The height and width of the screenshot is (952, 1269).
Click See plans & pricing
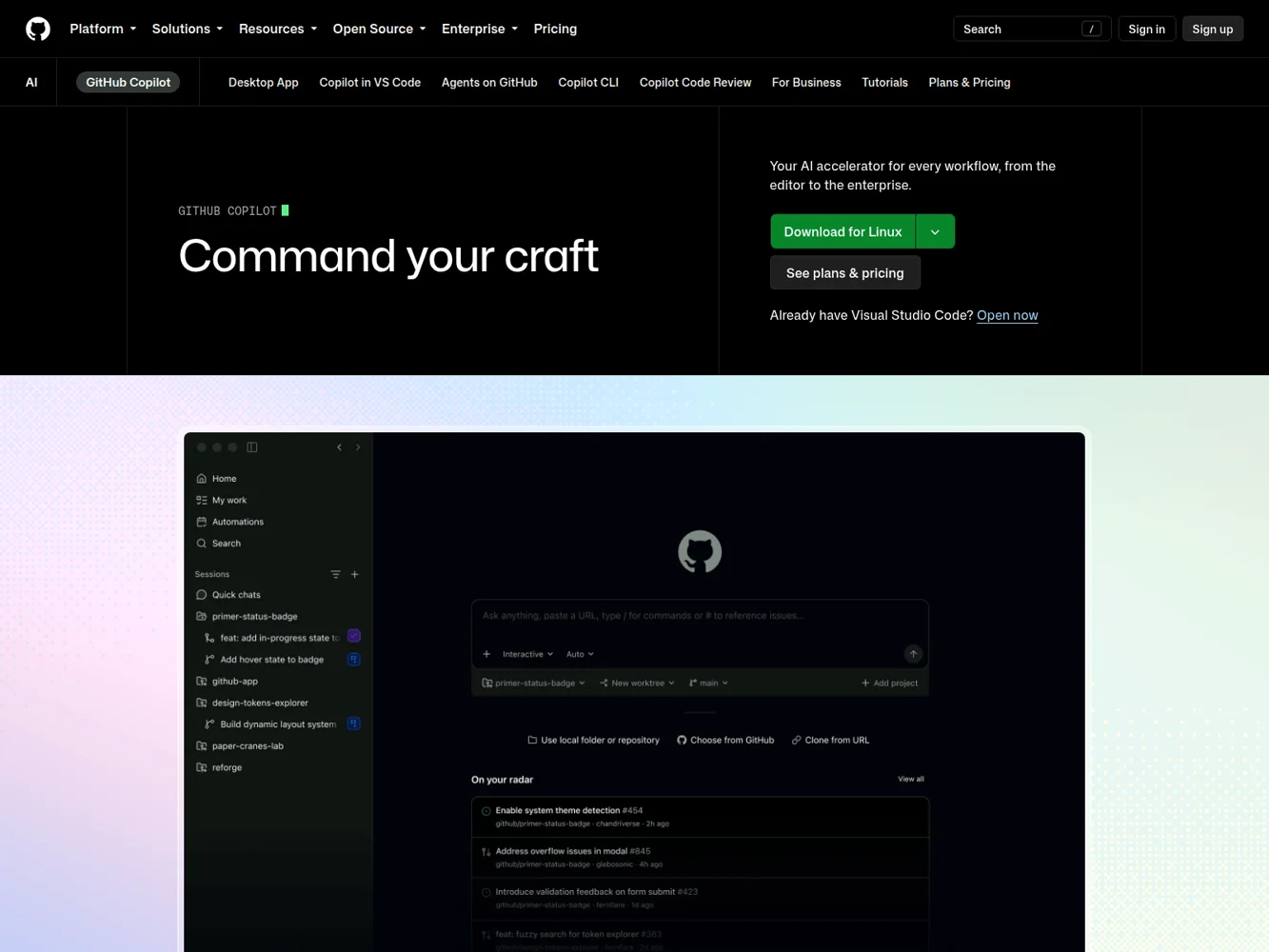coord(845,272)
